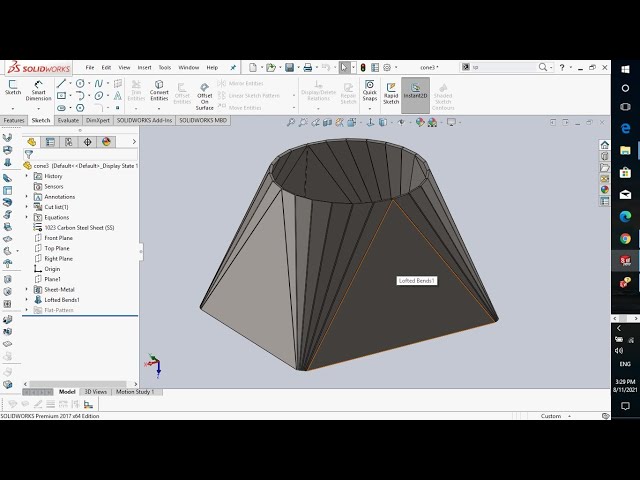Expand the Annotations tree node
The image size is (640, 480).
coord(27,197)
